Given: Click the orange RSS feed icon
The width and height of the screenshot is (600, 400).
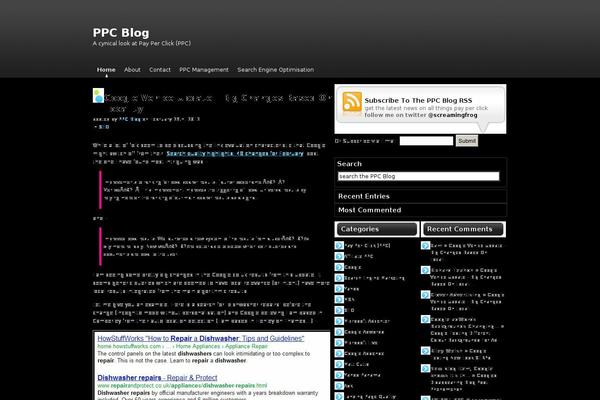Looking at the screenshot, I should click(352, 102).
